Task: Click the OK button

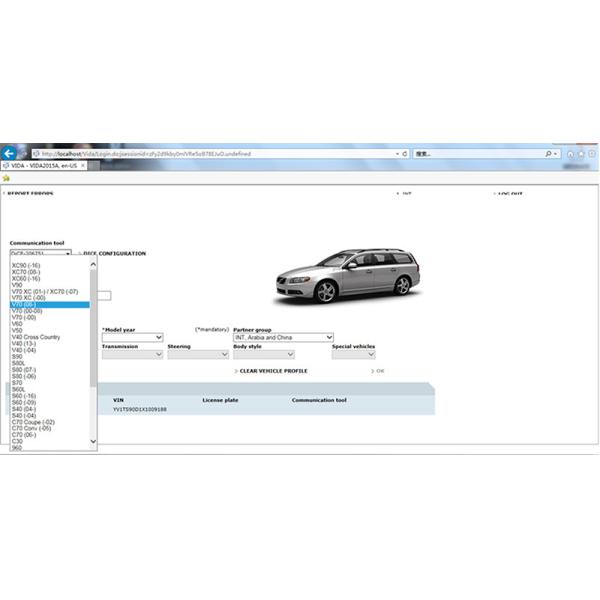Action: 378,371
